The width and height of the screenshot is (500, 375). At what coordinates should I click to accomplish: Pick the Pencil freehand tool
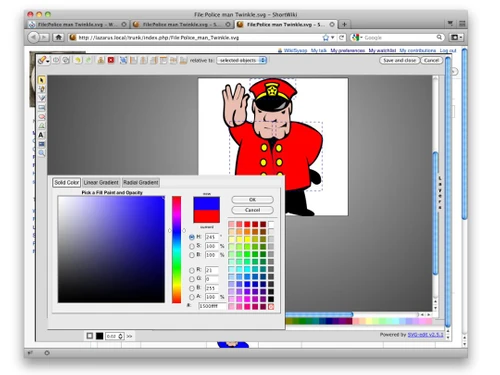point(42,89)
